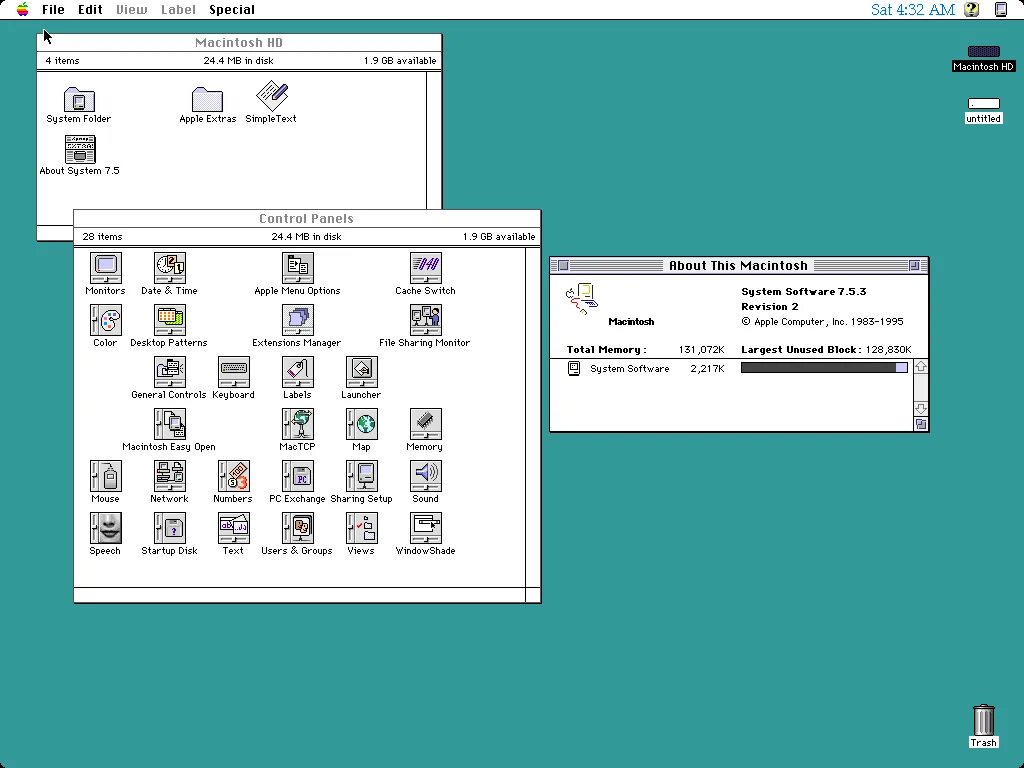This screenshot has width=1024, height=768.
Task: Select the Sharing Setup control panel
Action: pyautogui.click(x=361, y=476)
